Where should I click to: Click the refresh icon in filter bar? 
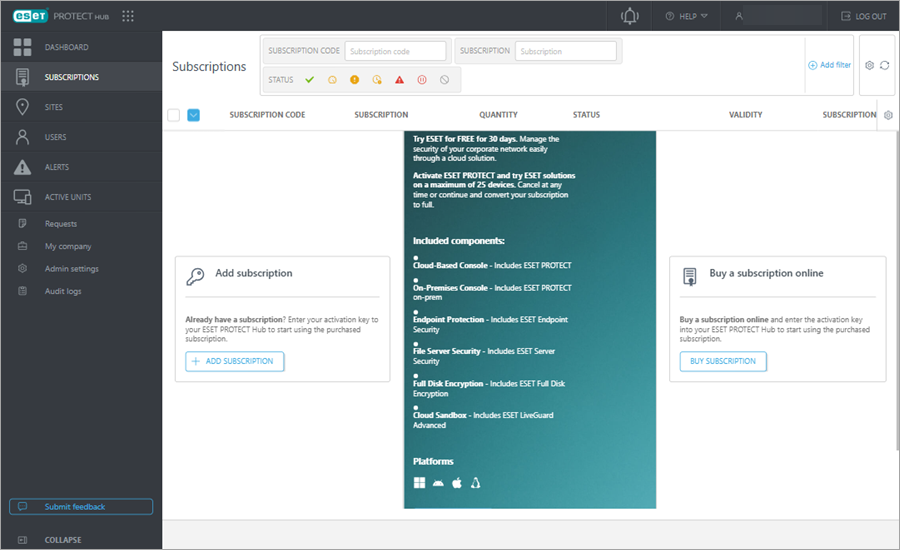tap(884, 65)
